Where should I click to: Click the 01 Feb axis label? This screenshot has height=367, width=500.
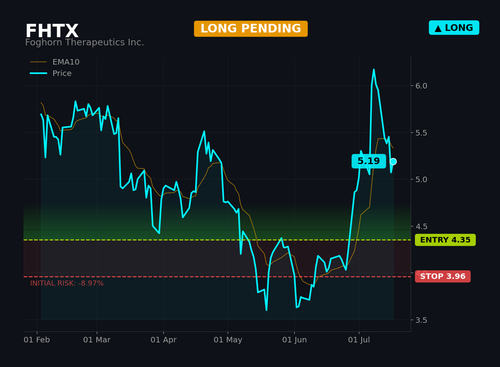pos(37,340)
